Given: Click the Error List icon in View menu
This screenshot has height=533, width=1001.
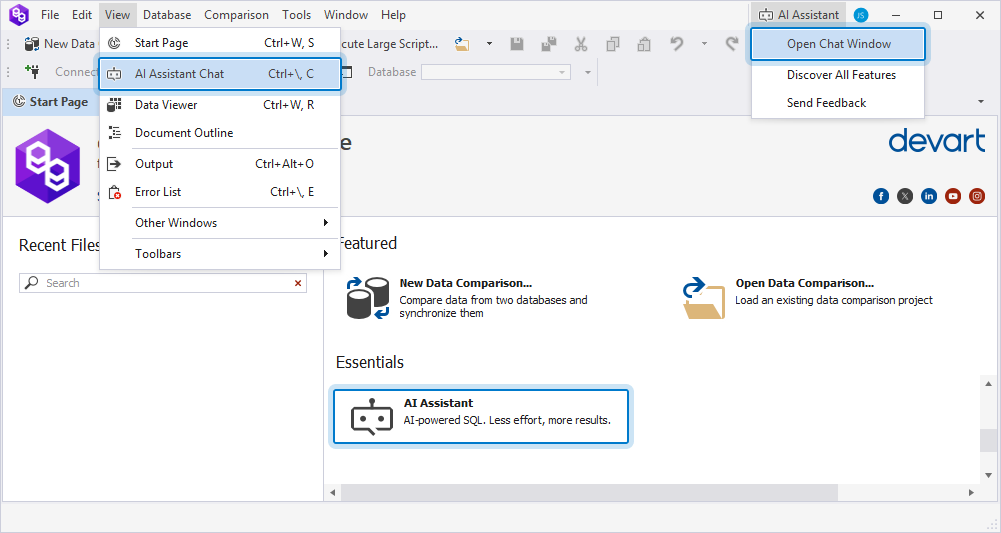Looking at the screenshot, I should click(x=114, y=192).
